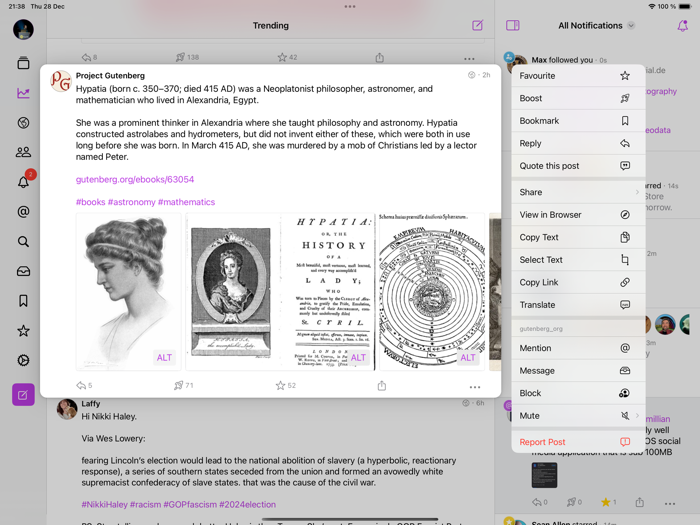Select the Trending chart icon in sidebar
This screenshot has width=700, height=525.
click(x=23, y=93)
